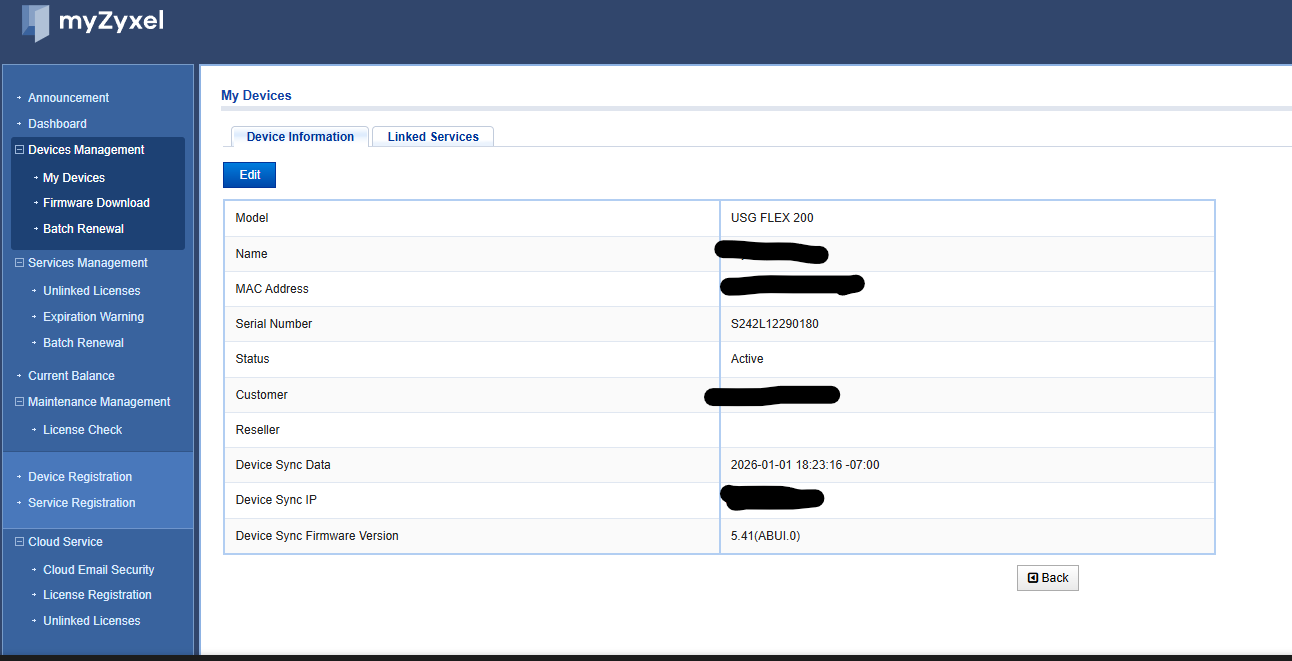
Task: Open Batch Renewal under Services Management
Action: [83, 343]
